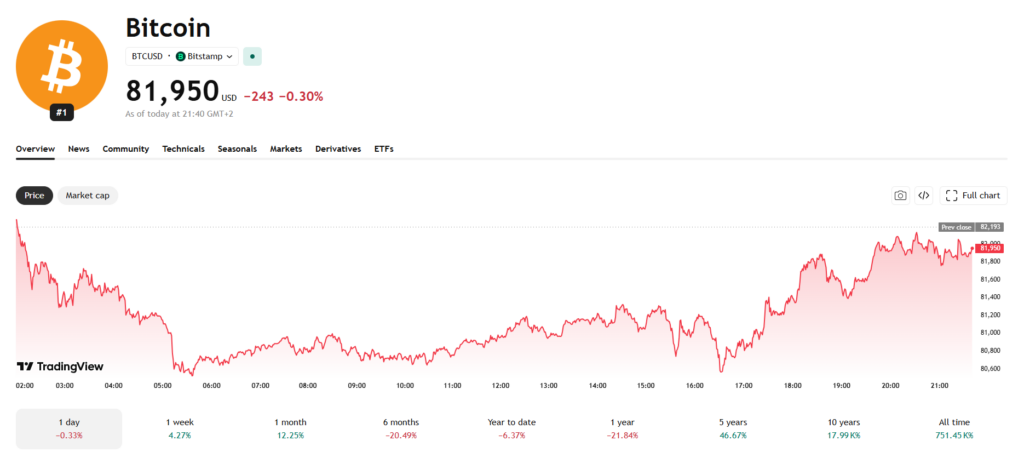Click the 02:00 time axis label

tap(25, 386)
